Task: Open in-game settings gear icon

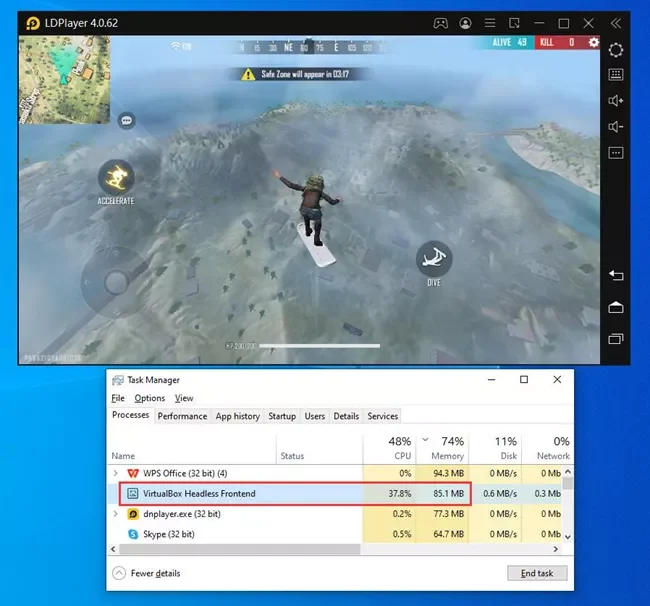Action: click(x=594, y=42)
